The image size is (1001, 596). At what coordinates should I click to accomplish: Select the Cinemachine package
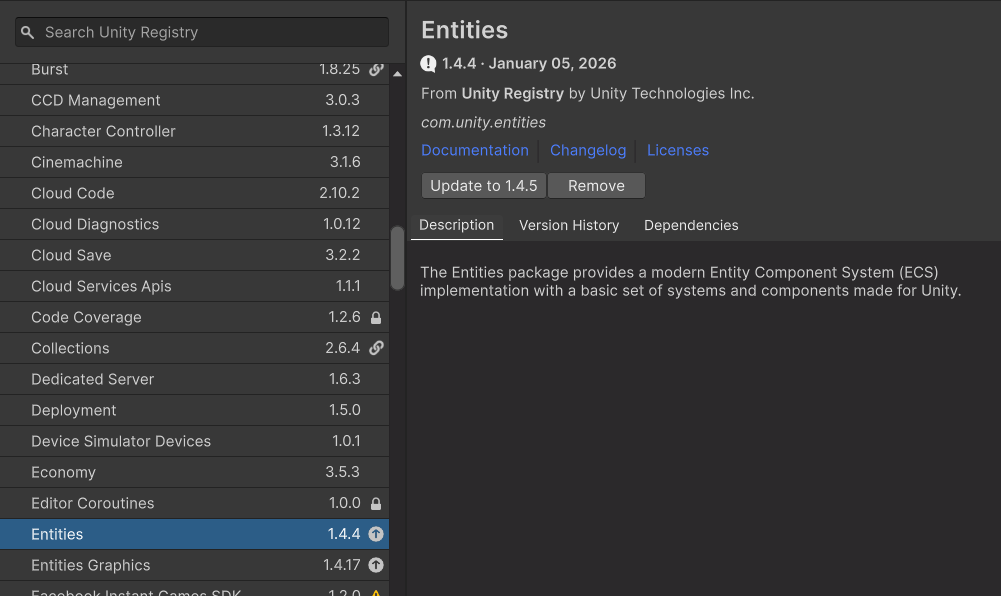[194, 162]
